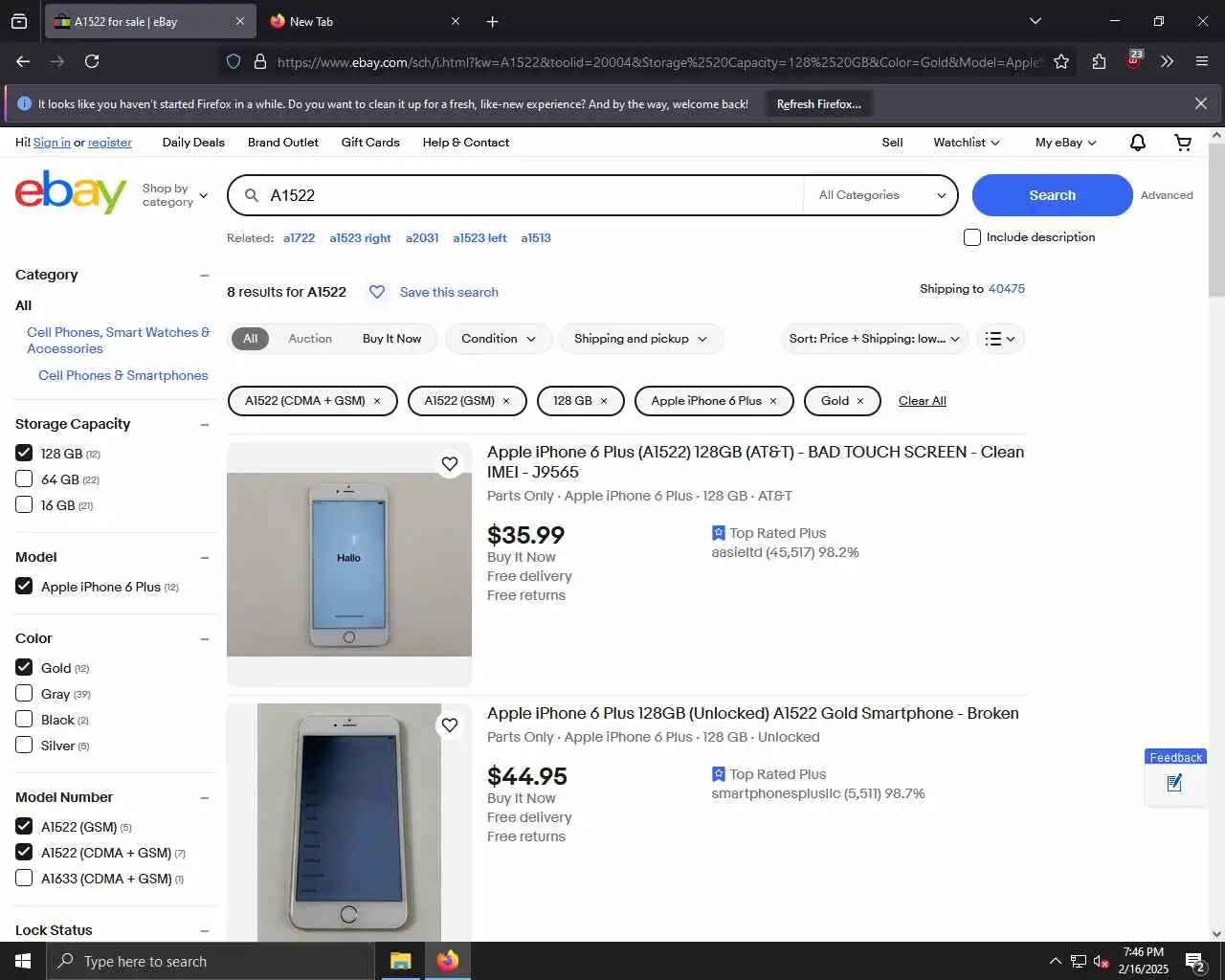Check the 64 GB storage checkbox
Screen dimensions: 1225x980
(24, 479)
